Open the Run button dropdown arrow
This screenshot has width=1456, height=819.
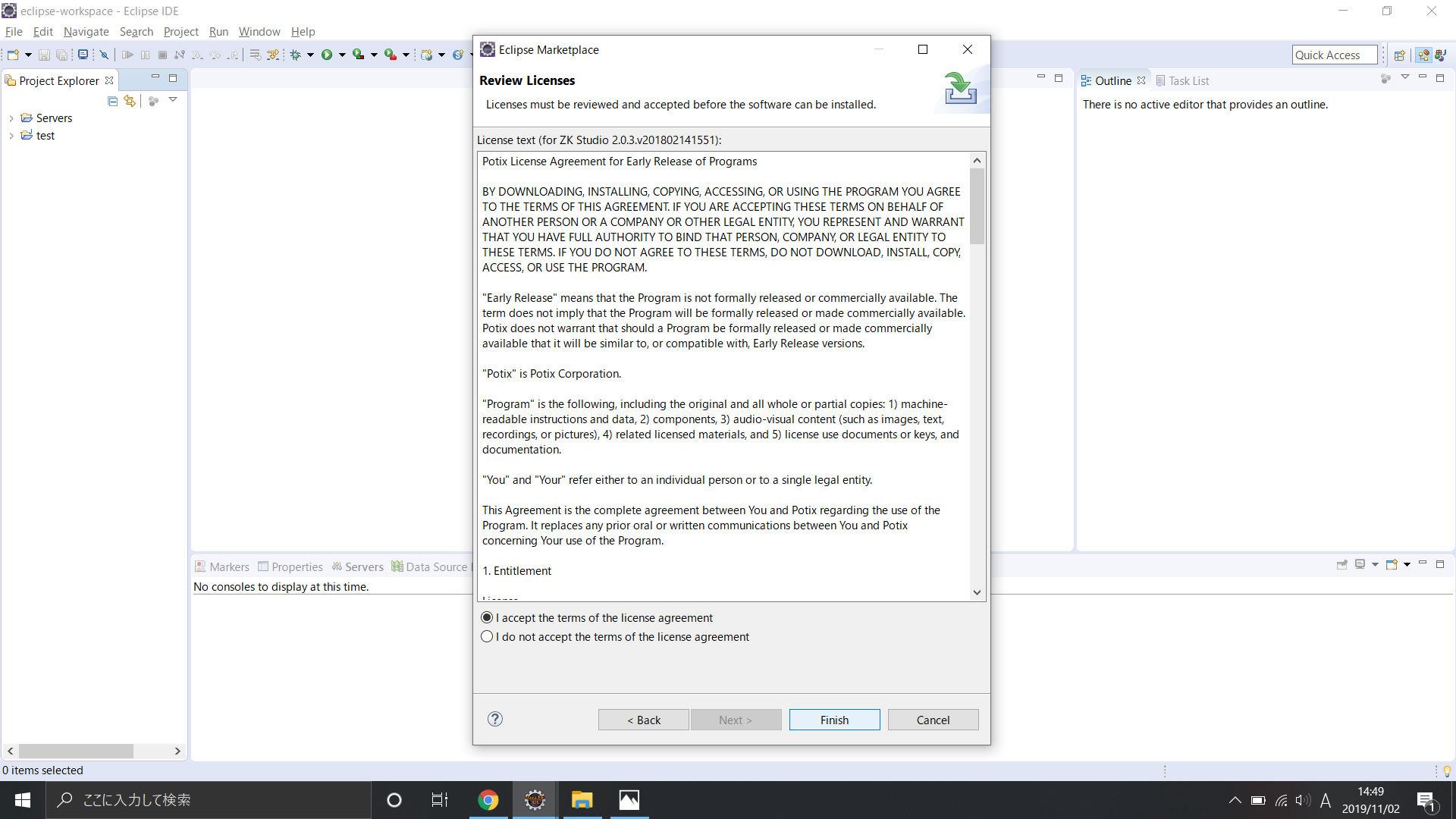[342, 55]
